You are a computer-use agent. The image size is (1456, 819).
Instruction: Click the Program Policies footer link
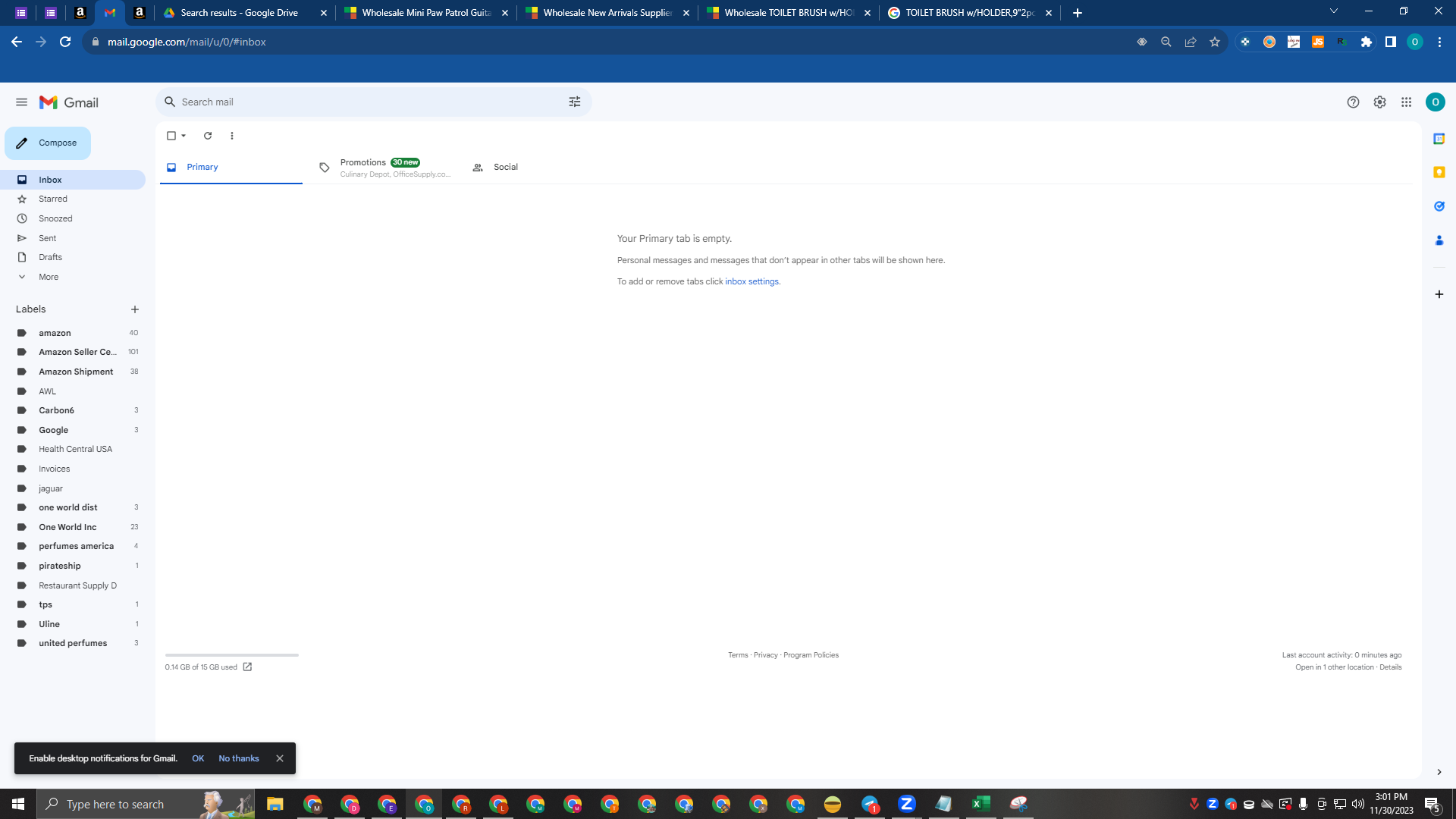811,655
